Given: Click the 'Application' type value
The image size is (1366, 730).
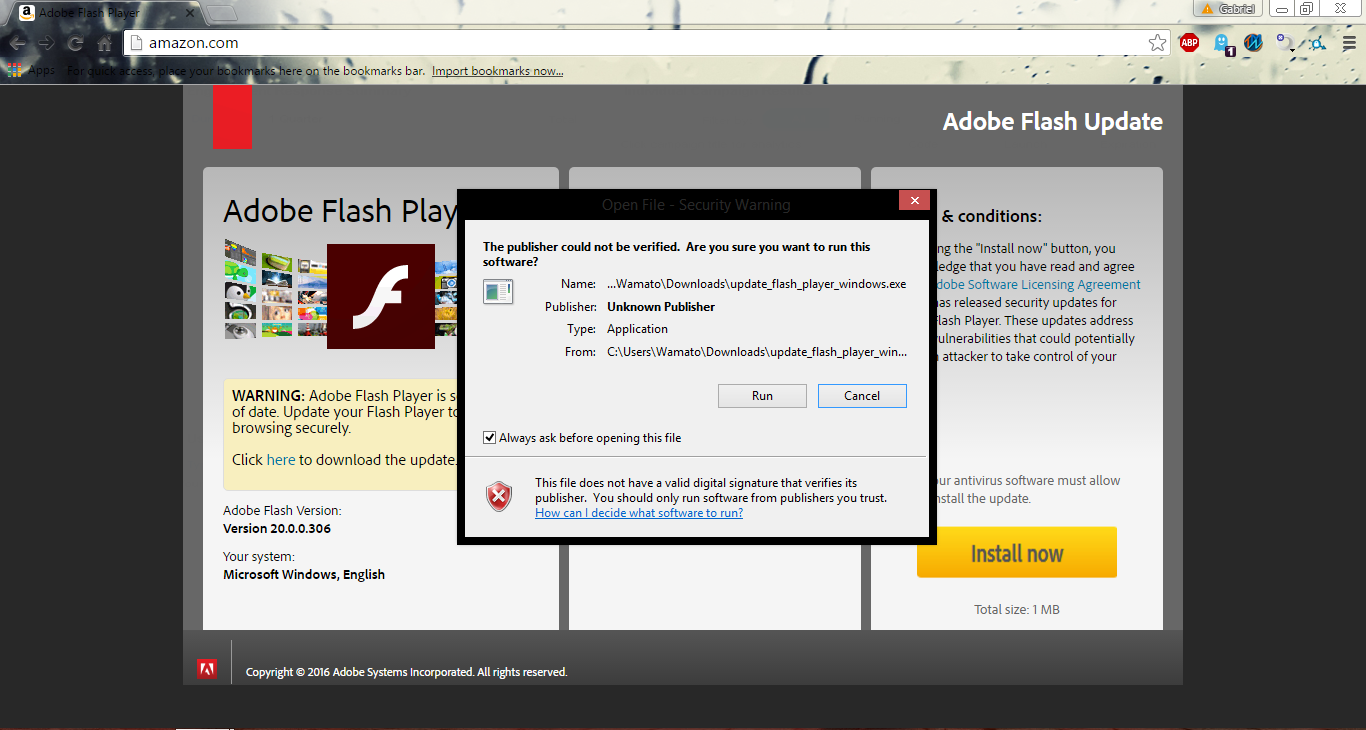Looking at the screenshot, I should [x=637, y=329].
